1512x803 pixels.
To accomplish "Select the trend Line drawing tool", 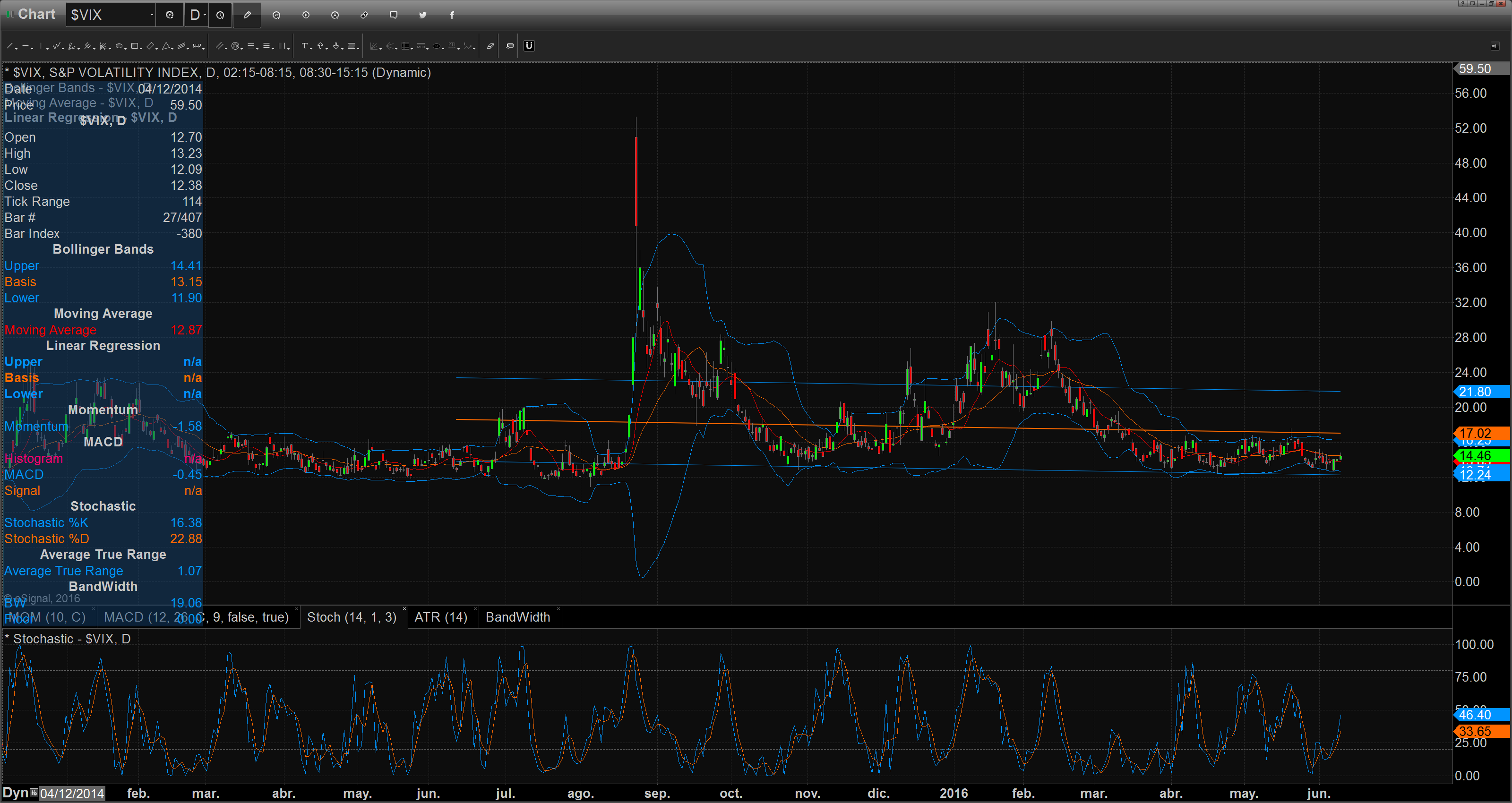I will click(9, 46).
